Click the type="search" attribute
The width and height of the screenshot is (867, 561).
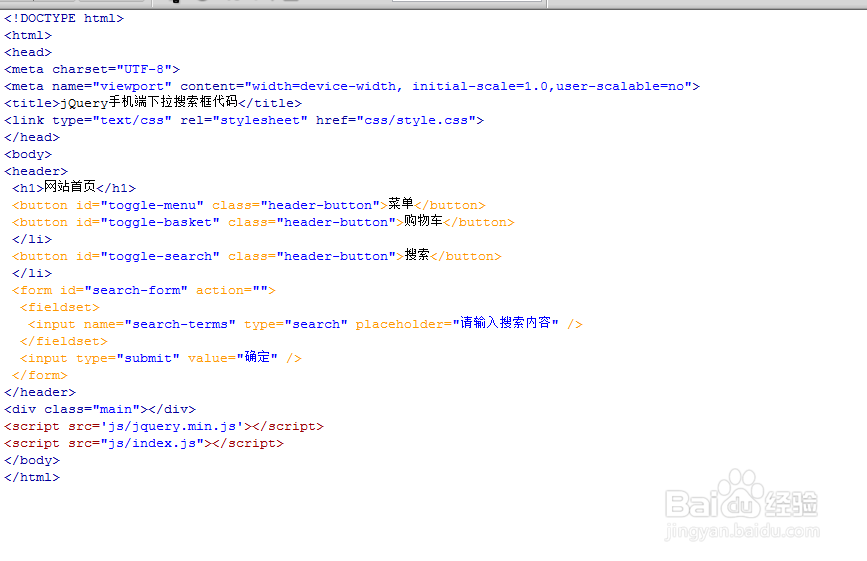pos(296,325)
